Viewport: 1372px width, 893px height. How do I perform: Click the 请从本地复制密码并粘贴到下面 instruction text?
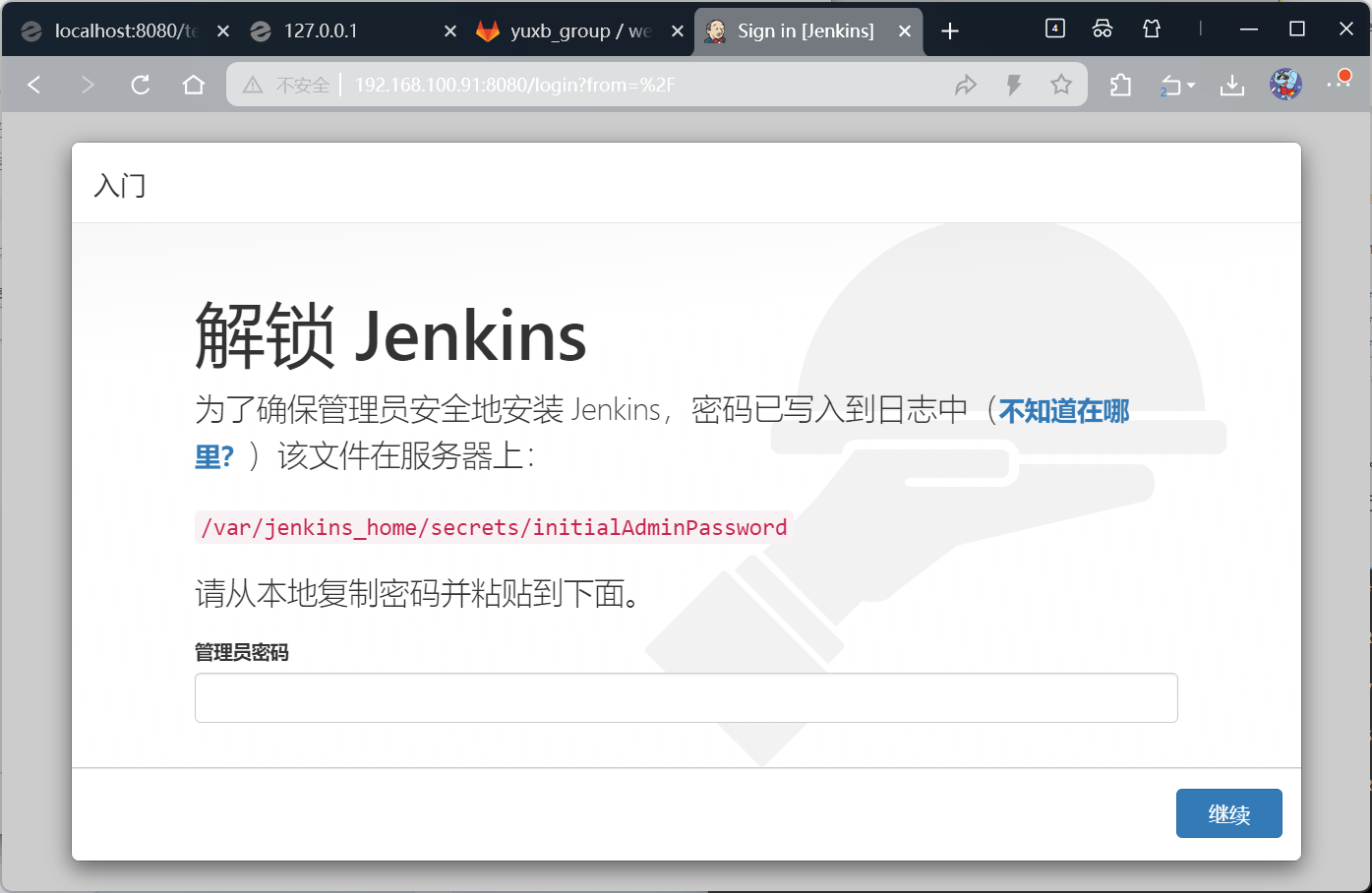coord(419,593)
